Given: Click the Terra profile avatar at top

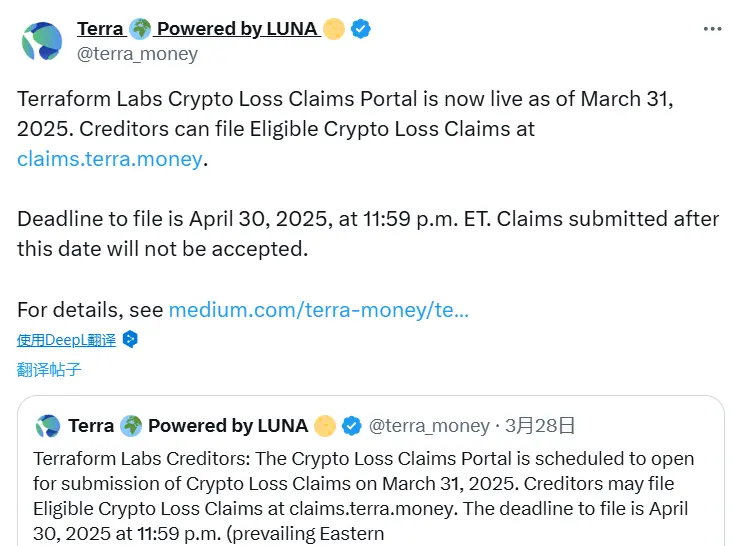Looking at the screenshot, I should pyautogui.click(x=42, y=40).
